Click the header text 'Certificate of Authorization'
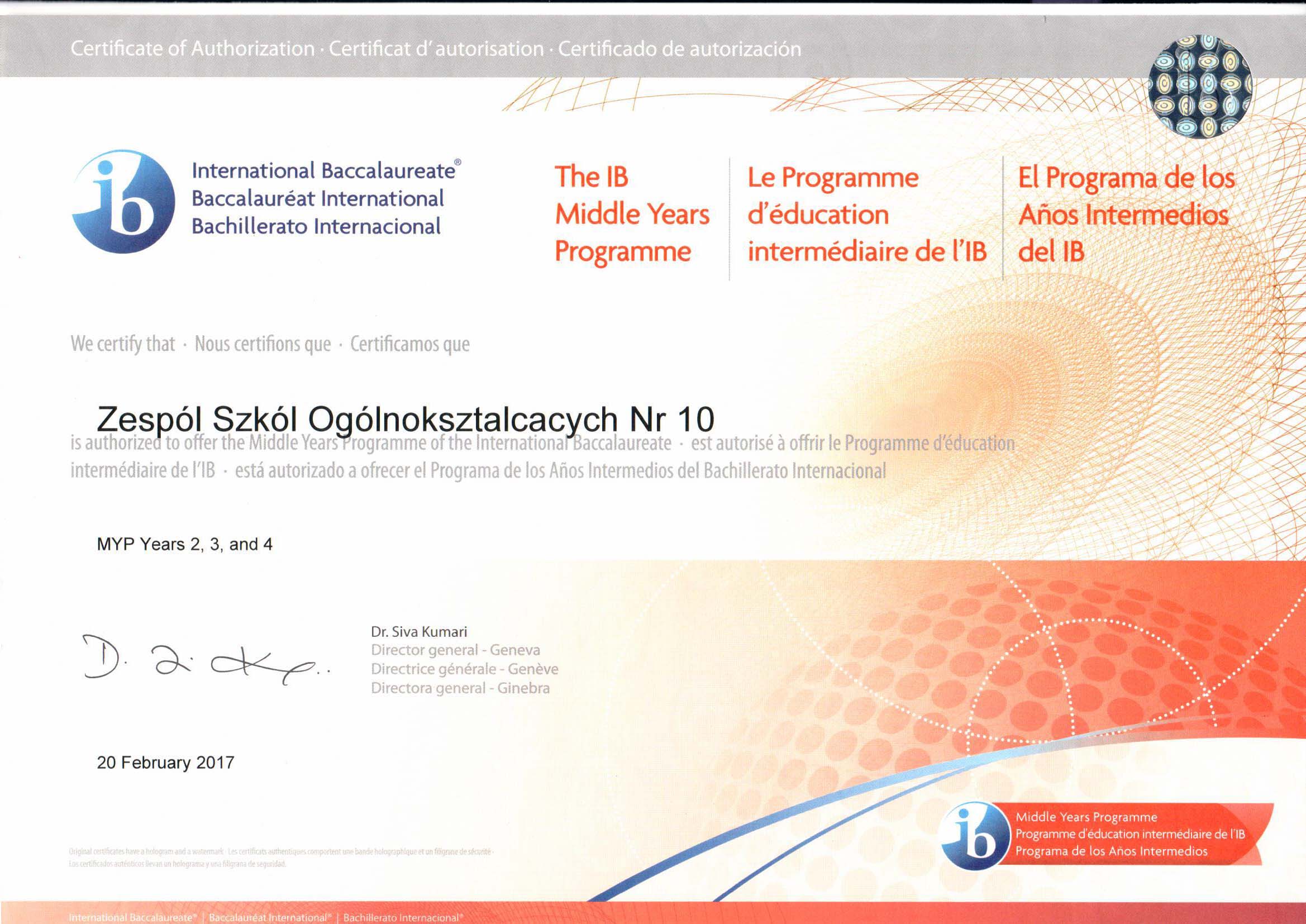Image resolution: width=1306 pixels, height=924 pixels. [192, 49]
